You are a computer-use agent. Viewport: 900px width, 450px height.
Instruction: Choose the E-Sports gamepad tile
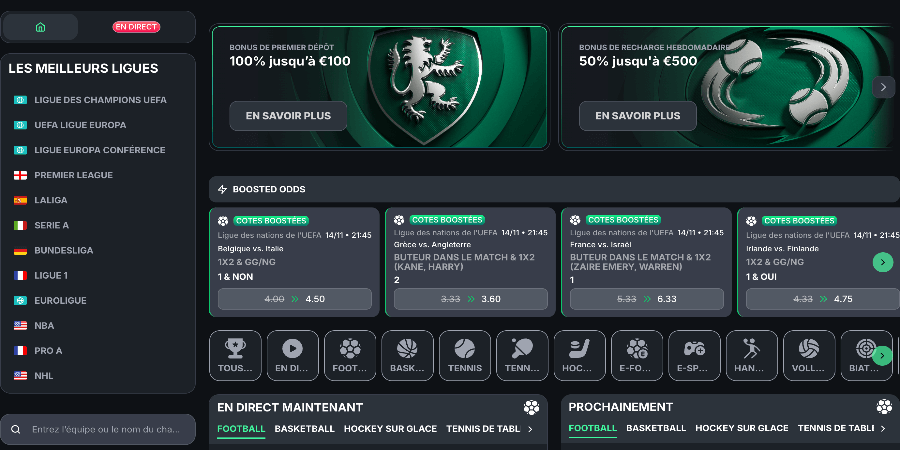695,355
